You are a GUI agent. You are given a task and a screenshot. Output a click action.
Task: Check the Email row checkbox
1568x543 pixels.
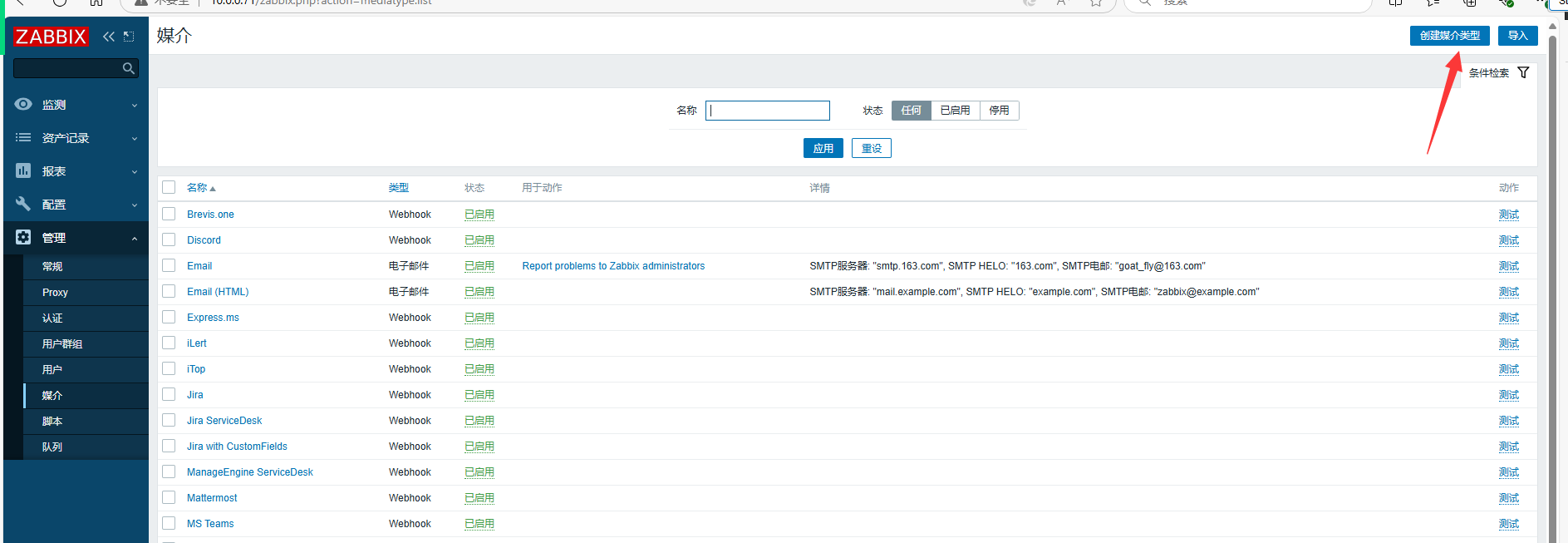pyautogui.click(x=169, y=265)
